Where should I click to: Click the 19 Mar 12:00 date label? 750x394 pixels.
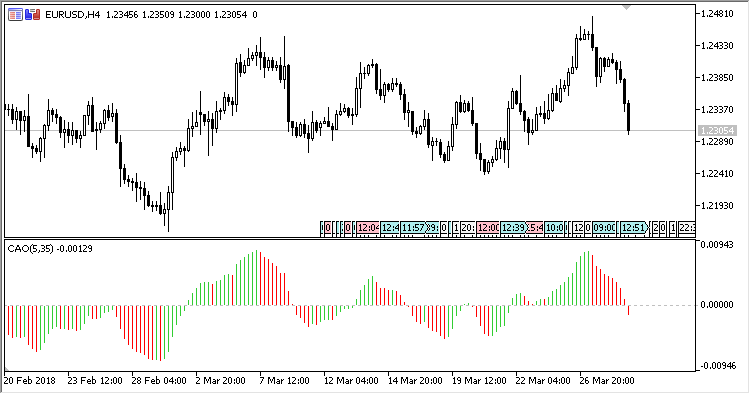(479, 381)
